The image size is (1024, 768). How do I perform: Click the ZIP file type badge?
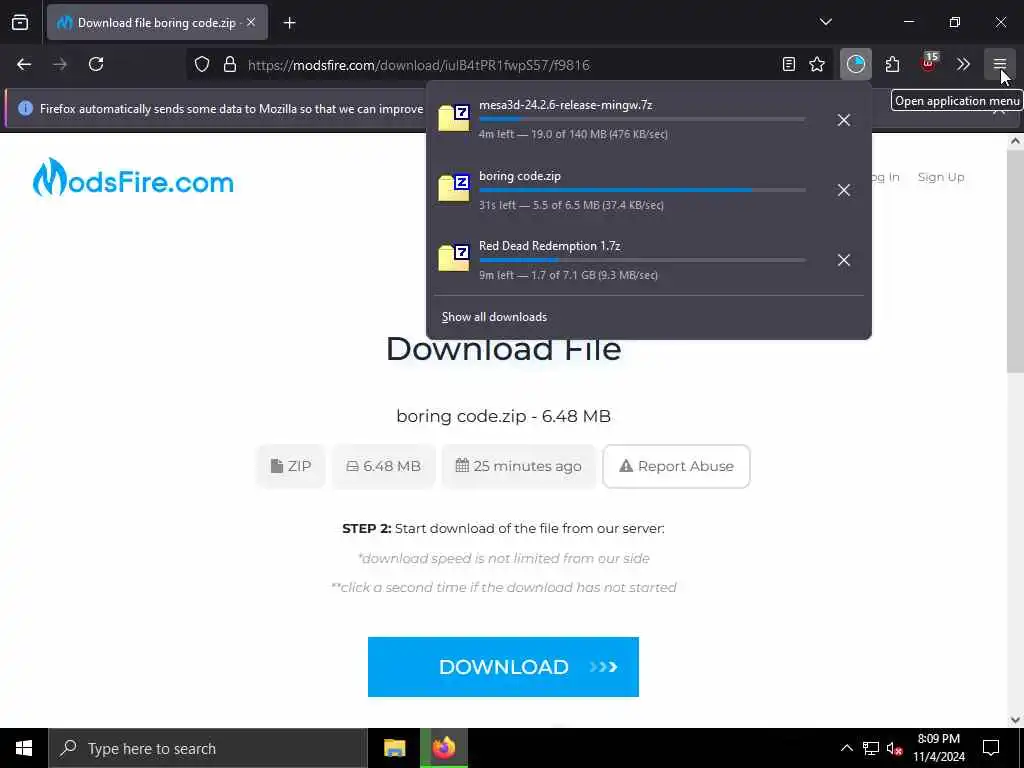291,466
